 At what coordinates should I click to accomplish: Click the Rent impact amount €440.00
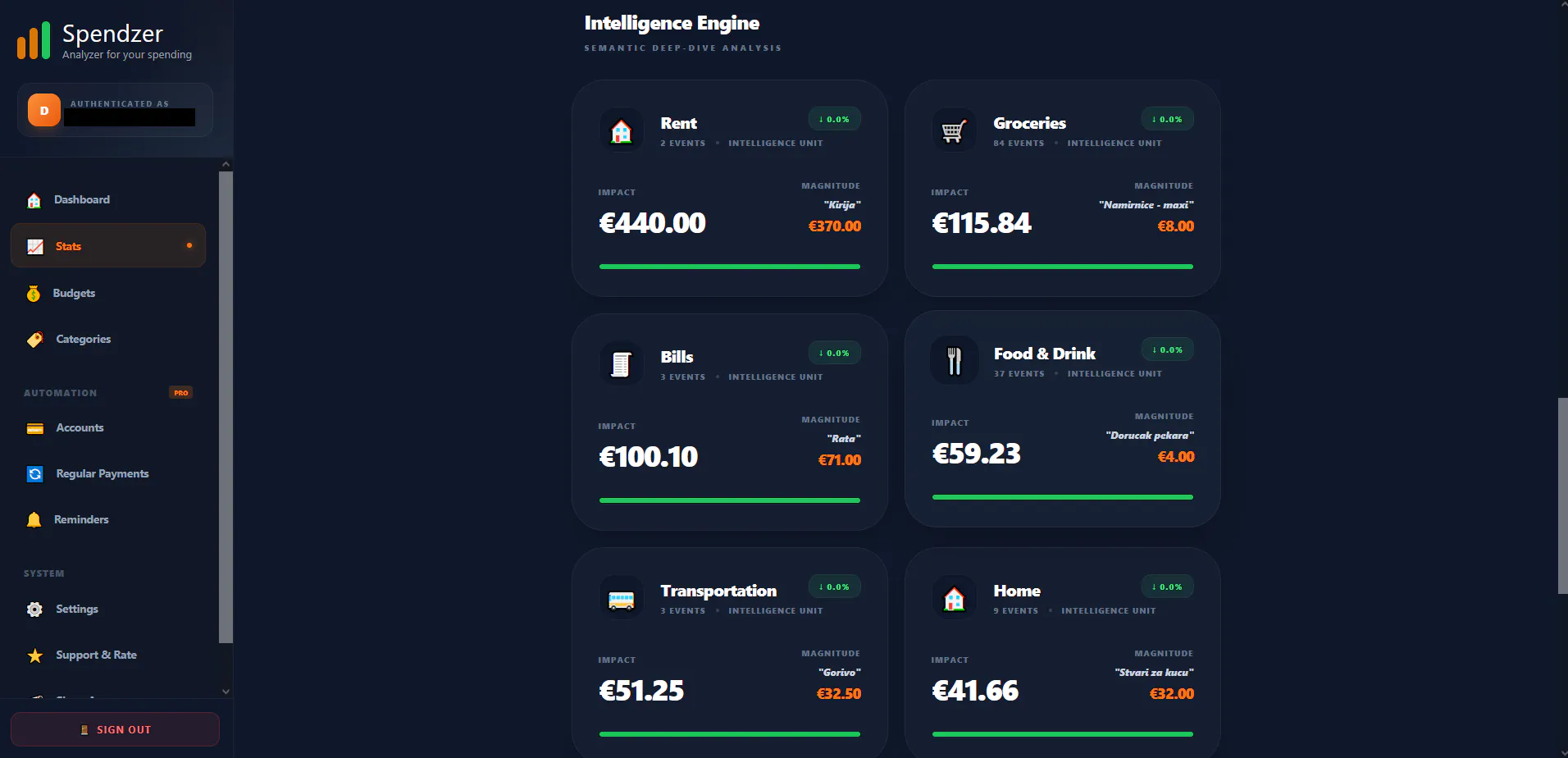[653, 223]
